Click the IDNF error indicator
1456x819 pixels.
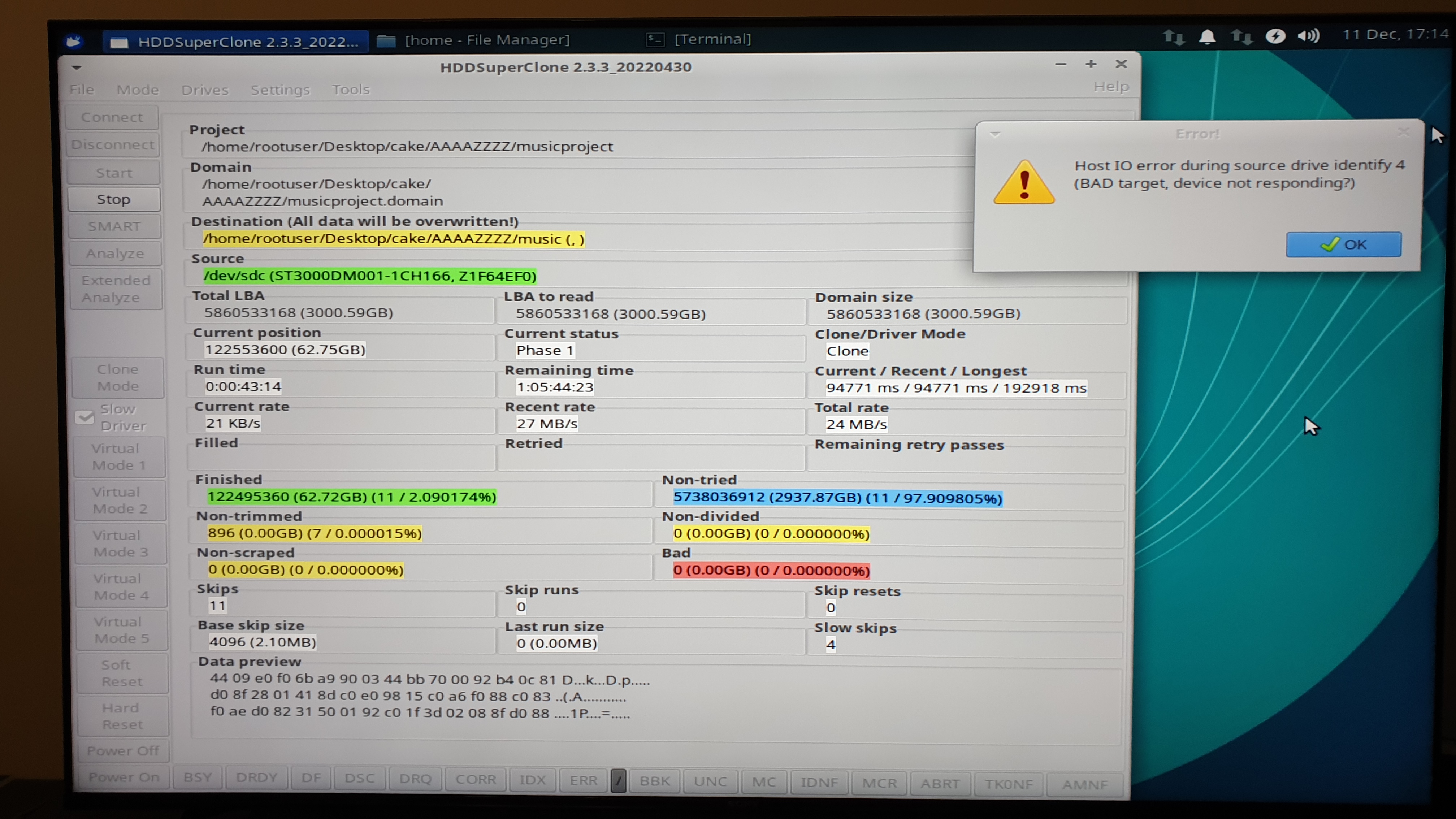click(819, 783)
